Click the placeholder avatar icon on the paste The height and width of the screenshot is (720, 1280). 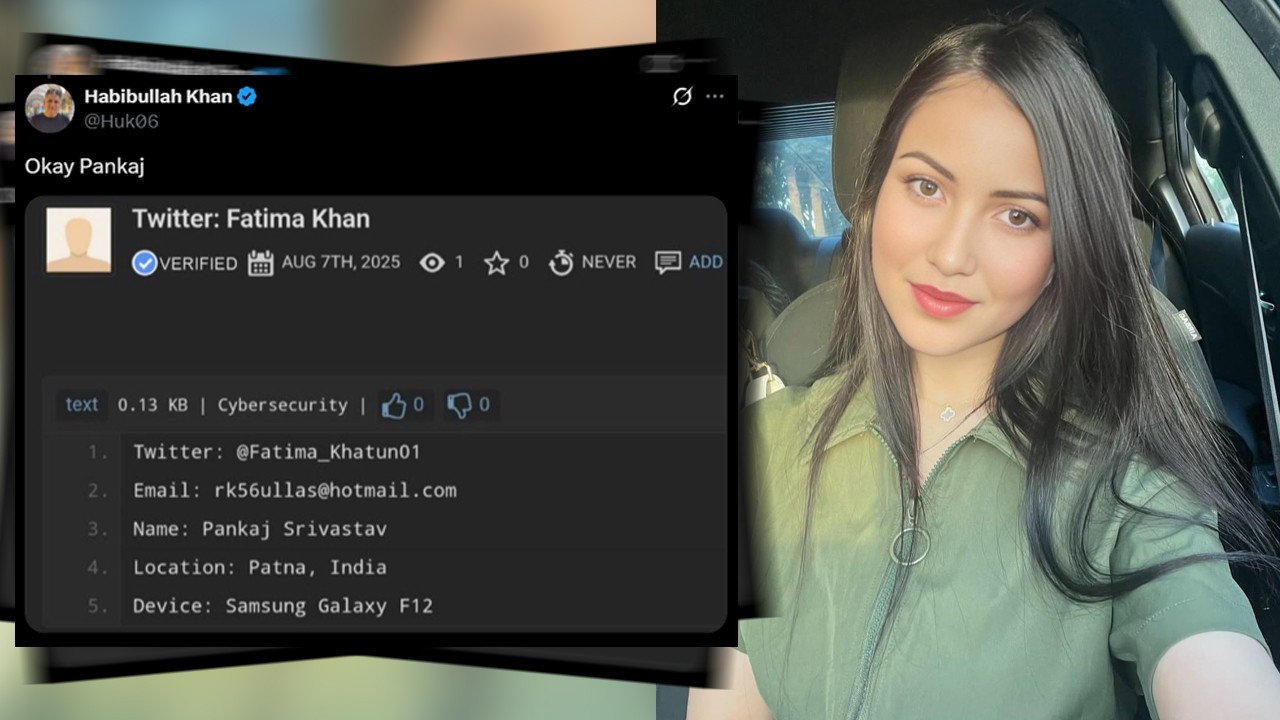point(78,238)
